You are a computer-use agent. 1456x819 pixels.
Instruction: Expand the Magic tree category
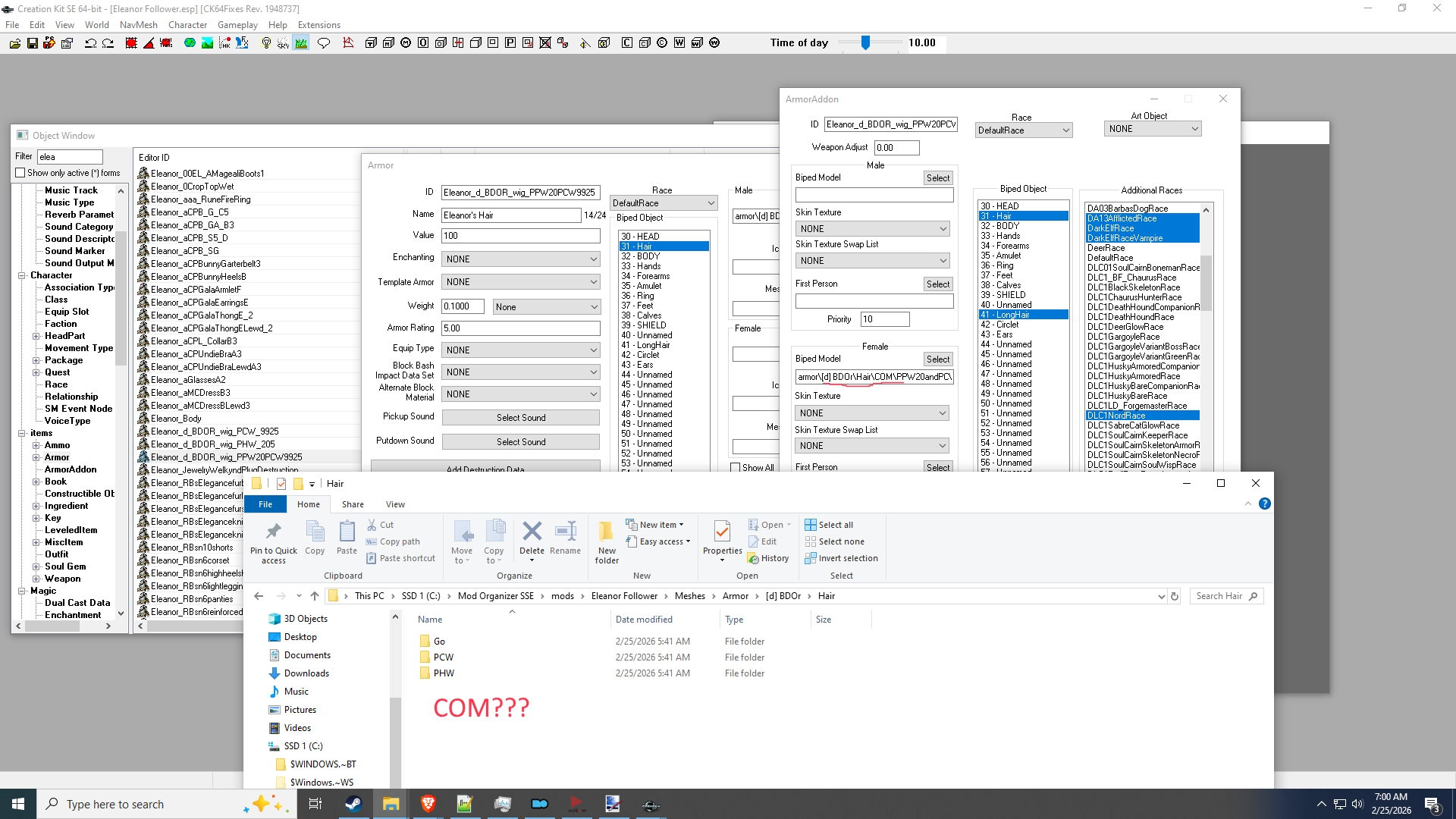click(22, 591)
